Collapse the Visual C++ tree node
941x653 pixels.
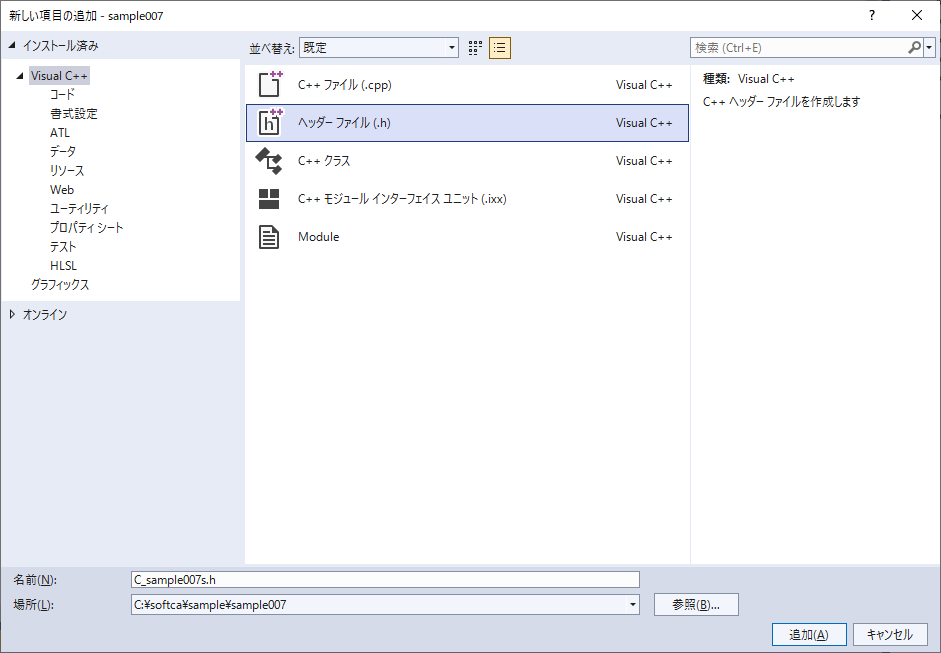point(20,76)
